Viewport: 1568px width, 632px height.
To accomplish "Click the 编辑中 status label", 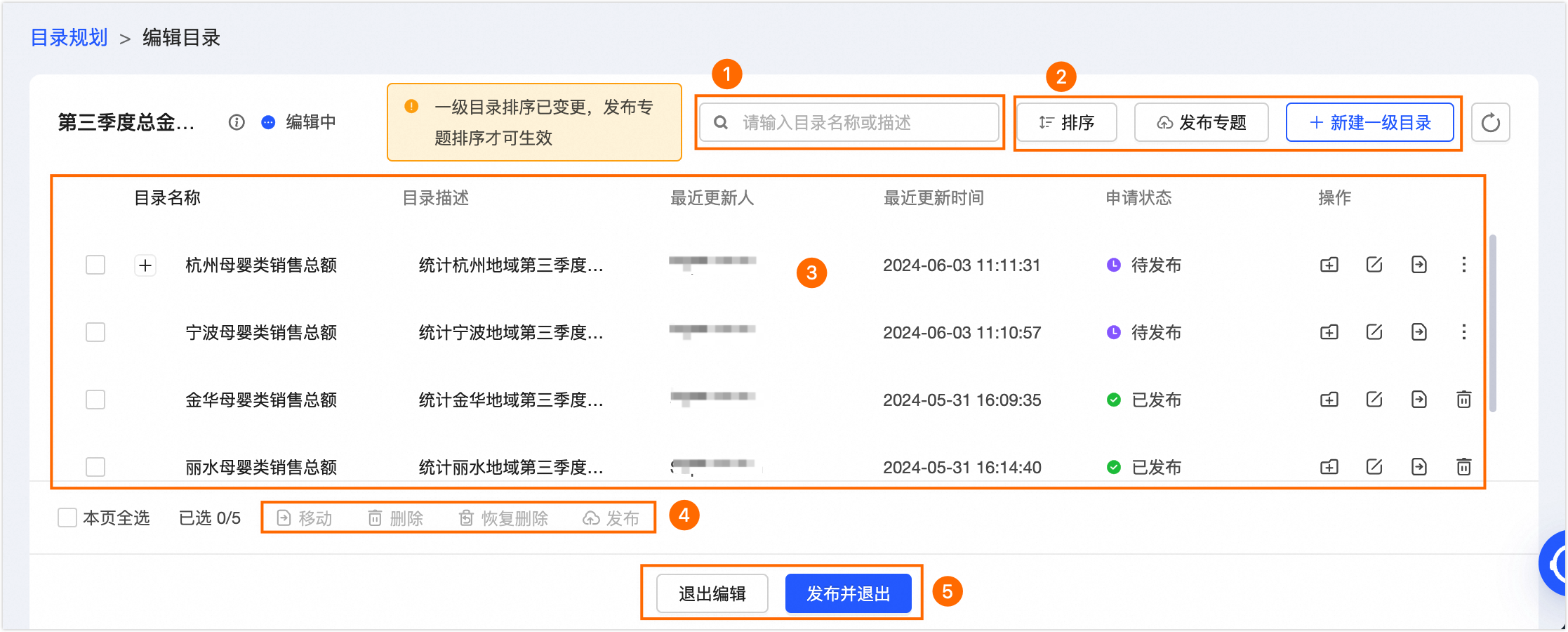I will [311, 122].
